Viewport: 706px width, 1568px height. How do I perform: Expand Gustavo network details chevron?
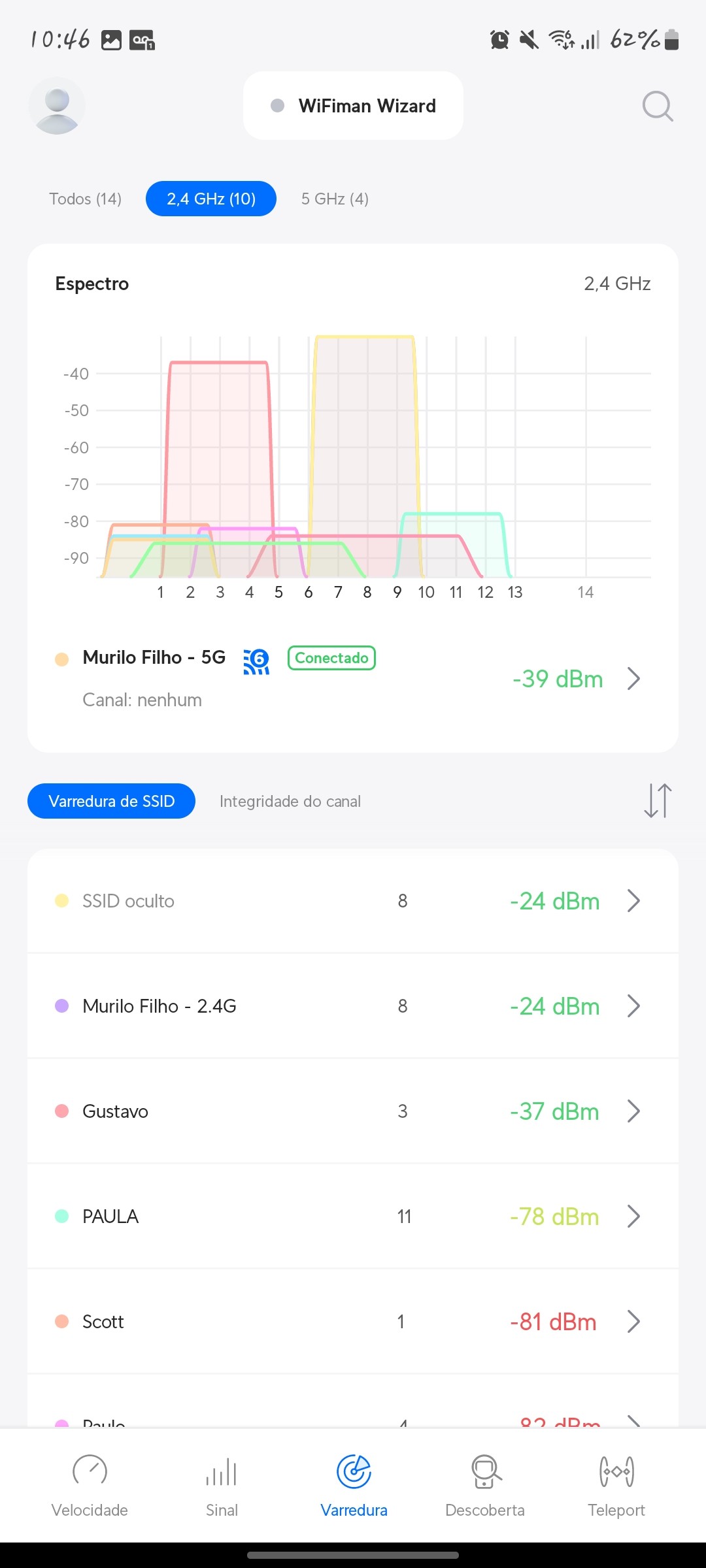(633, 1111)
